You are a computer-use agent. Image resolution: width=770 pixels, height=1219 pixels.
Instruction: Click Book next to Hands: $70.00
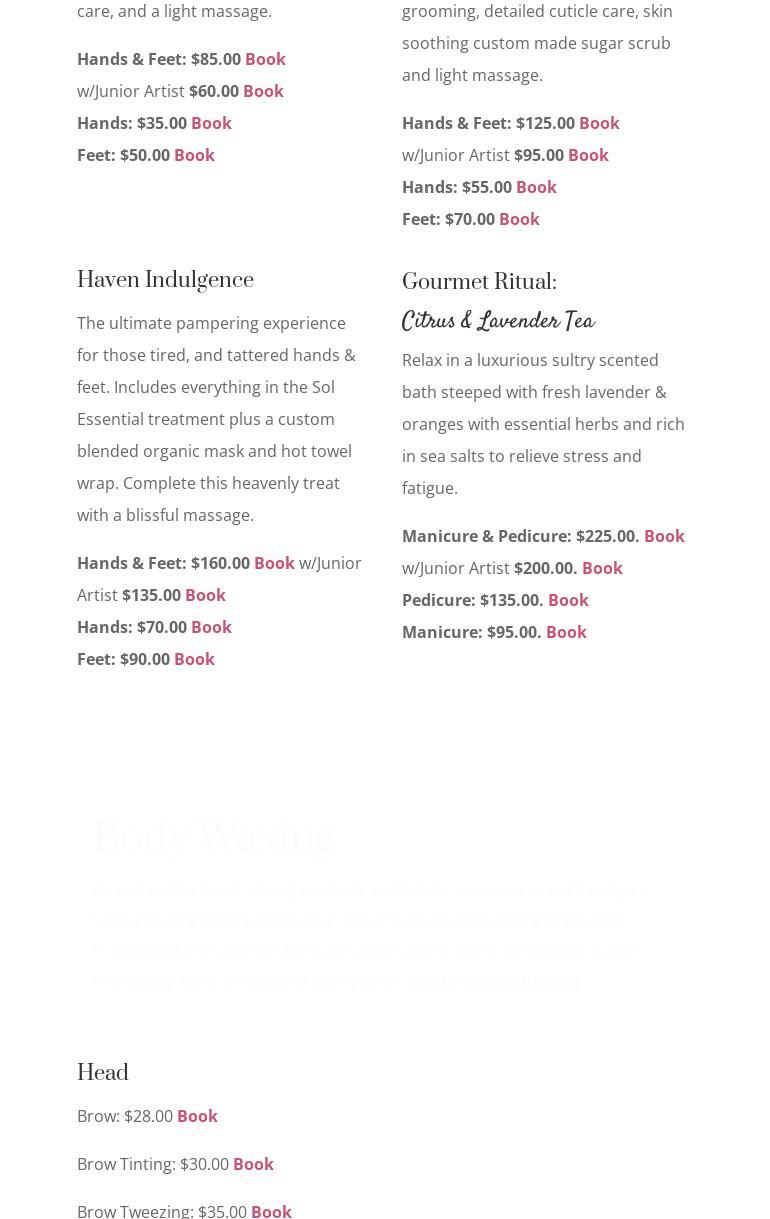coord(211,627)
